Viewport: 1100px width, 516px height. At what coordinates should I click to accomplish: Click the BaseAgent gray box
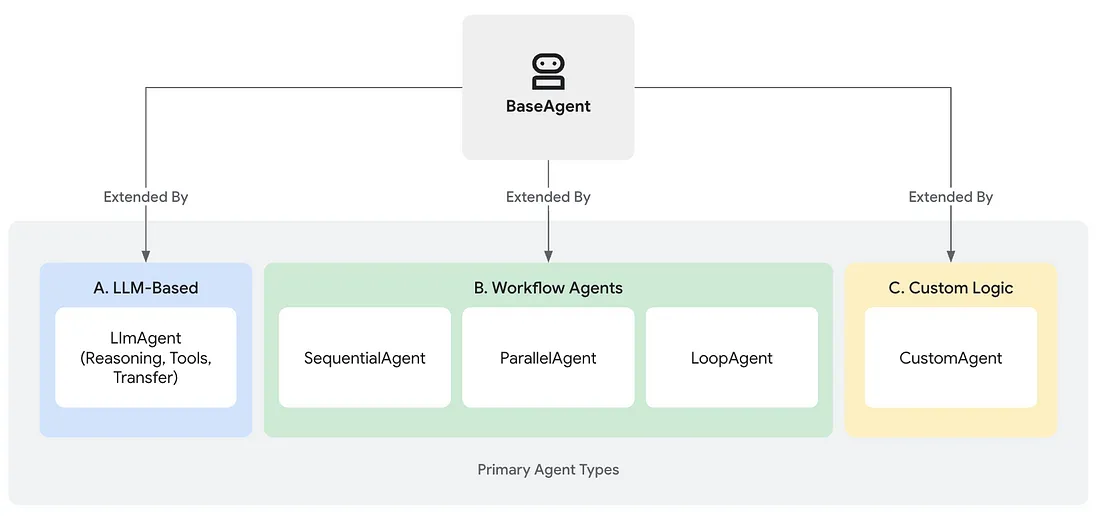tap(548, 87)
